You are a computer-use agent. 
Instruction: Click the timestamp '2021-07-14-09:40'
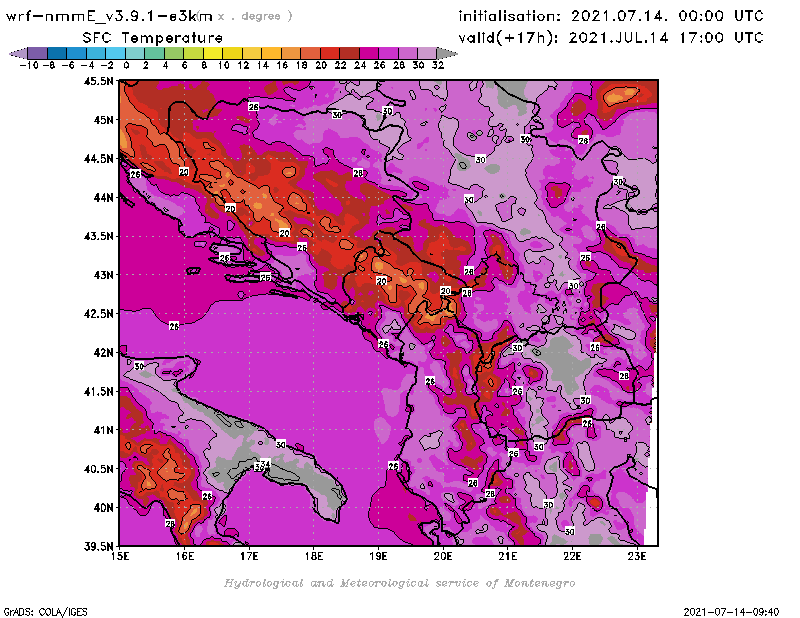pyautogui.click(x=731, y=612)
